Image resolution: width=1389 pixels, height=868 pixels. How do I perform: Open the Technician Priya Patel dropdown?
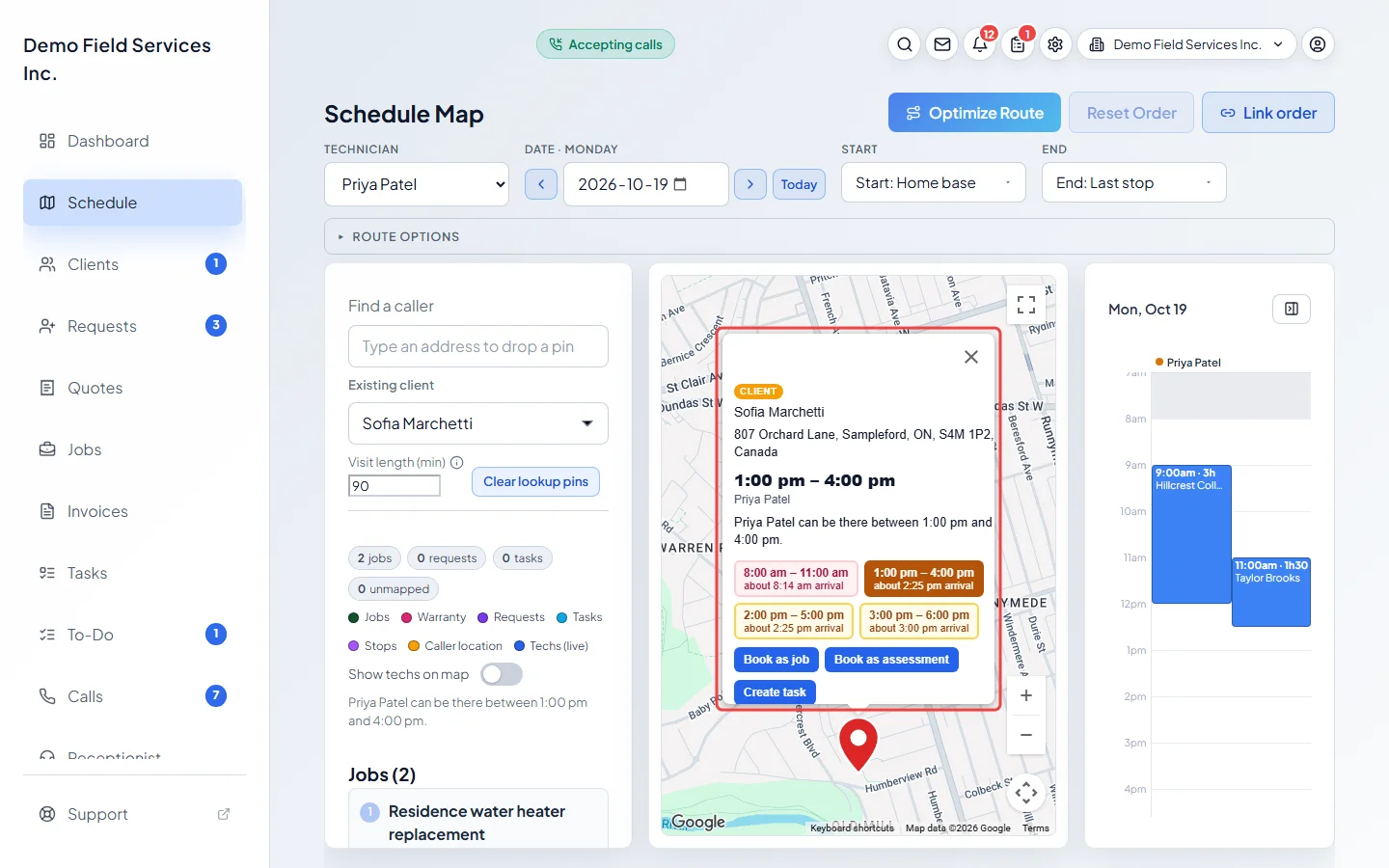[417, 184]
